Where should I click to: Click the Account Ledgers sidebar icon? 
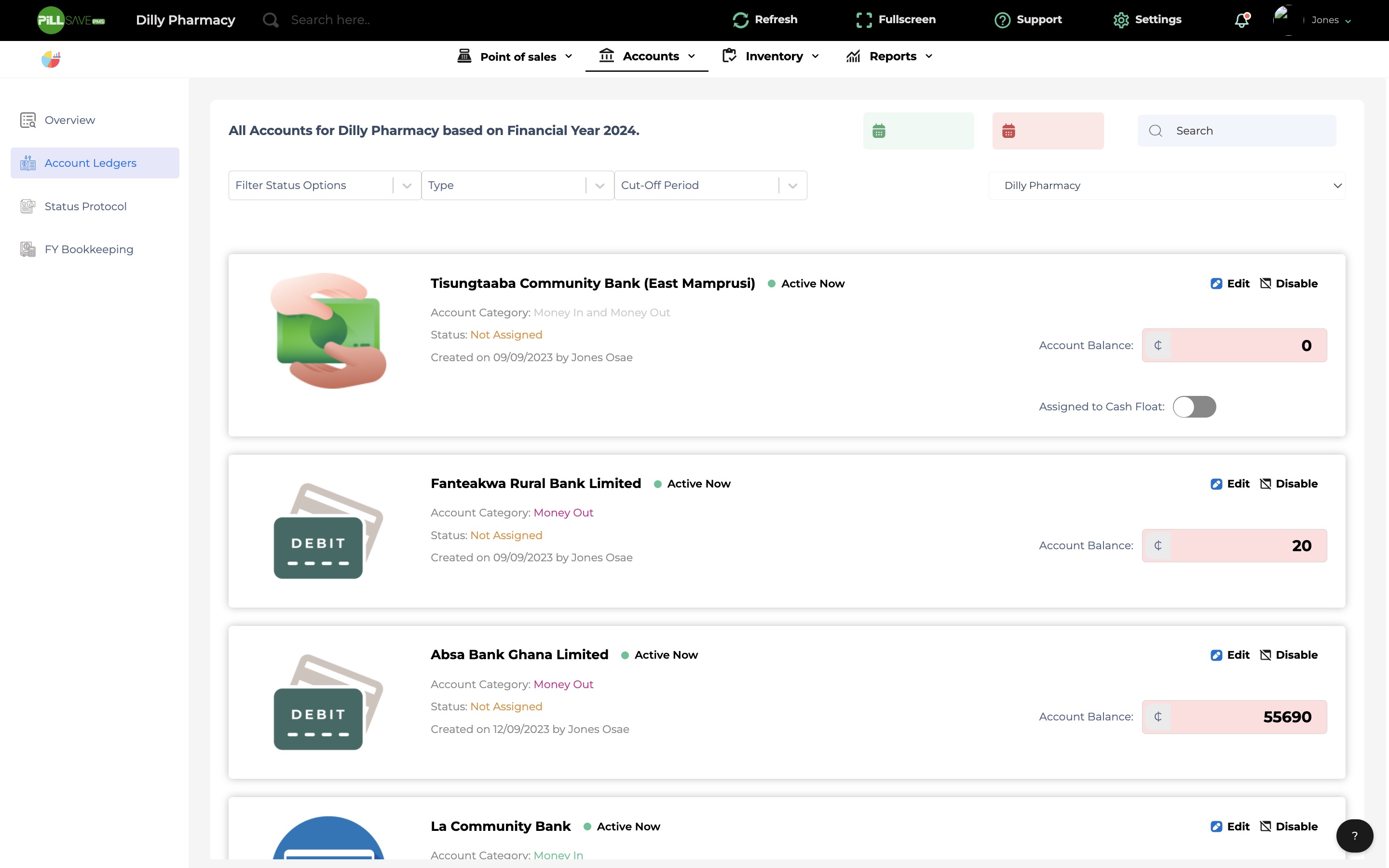[x=28, y=163]
